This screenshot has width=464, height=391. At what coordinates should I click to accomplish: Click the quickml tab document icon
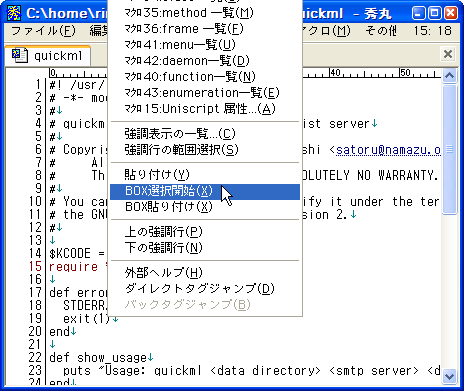tap(20, 55)
